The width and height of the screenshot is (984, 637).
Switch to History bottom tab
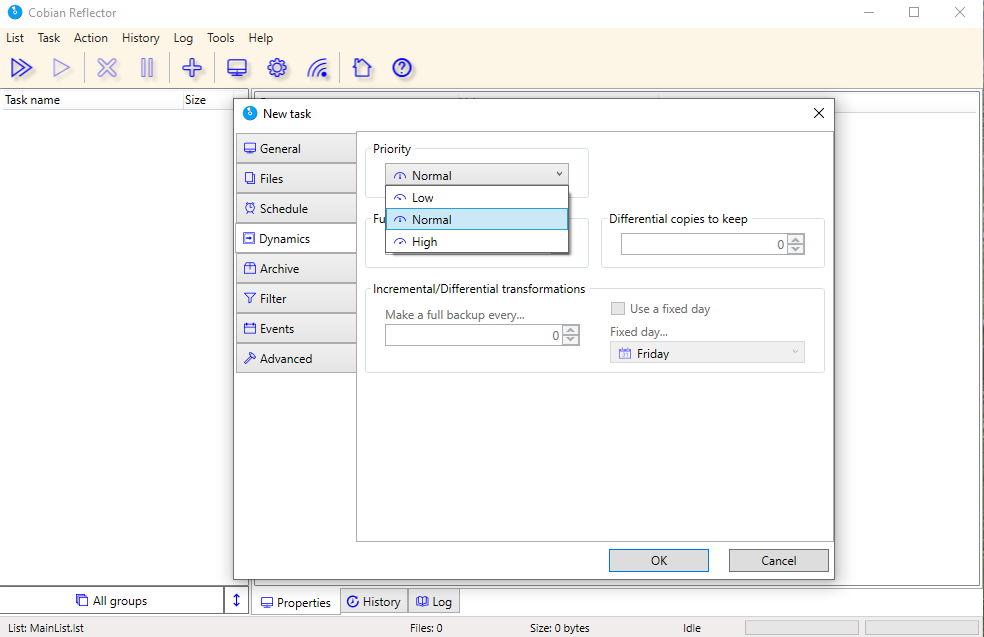click(374, 601)
